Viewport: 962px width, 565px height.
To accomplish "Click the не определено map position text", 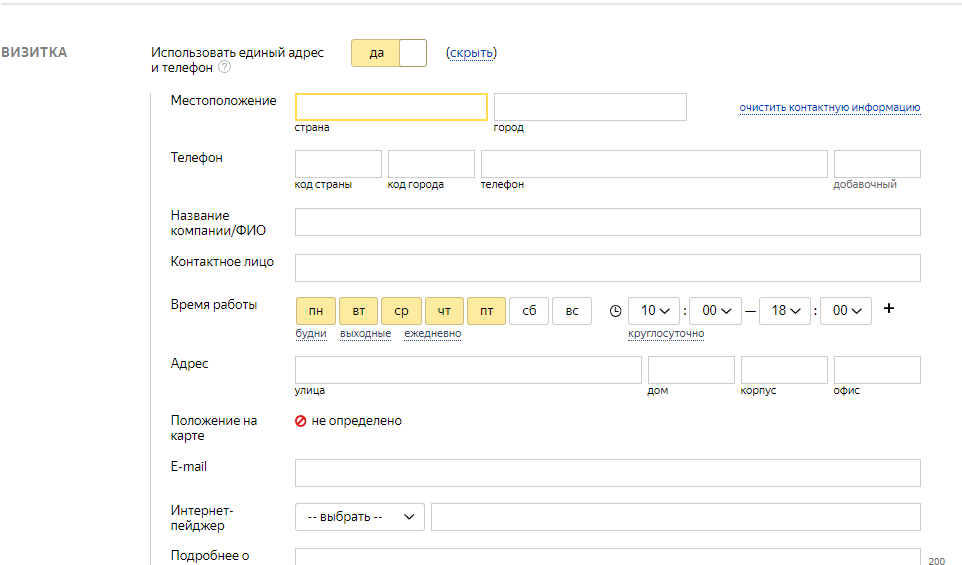I will (x=356, y=421).
